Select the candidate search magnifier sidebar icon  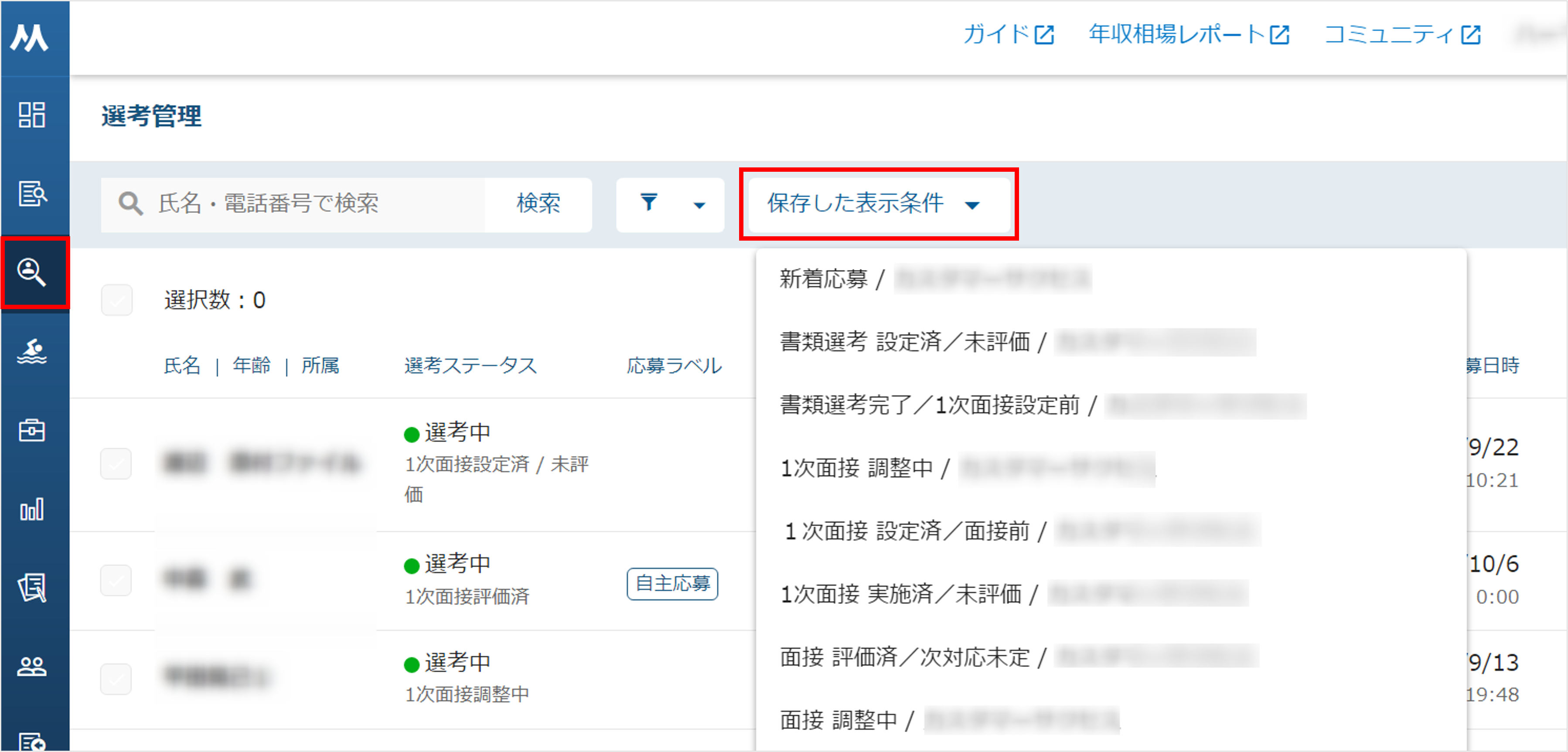32,272
